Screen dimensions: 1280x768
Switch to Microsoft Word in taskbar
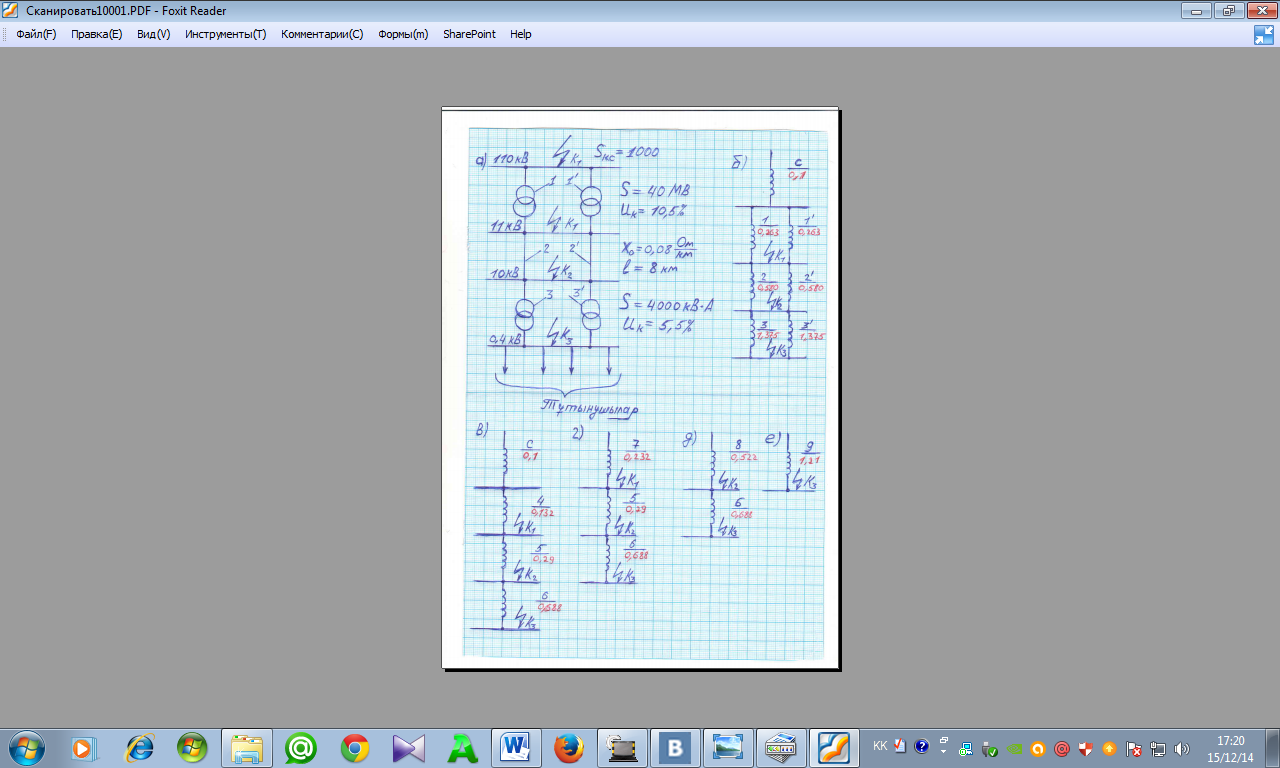tap(516, 747)
